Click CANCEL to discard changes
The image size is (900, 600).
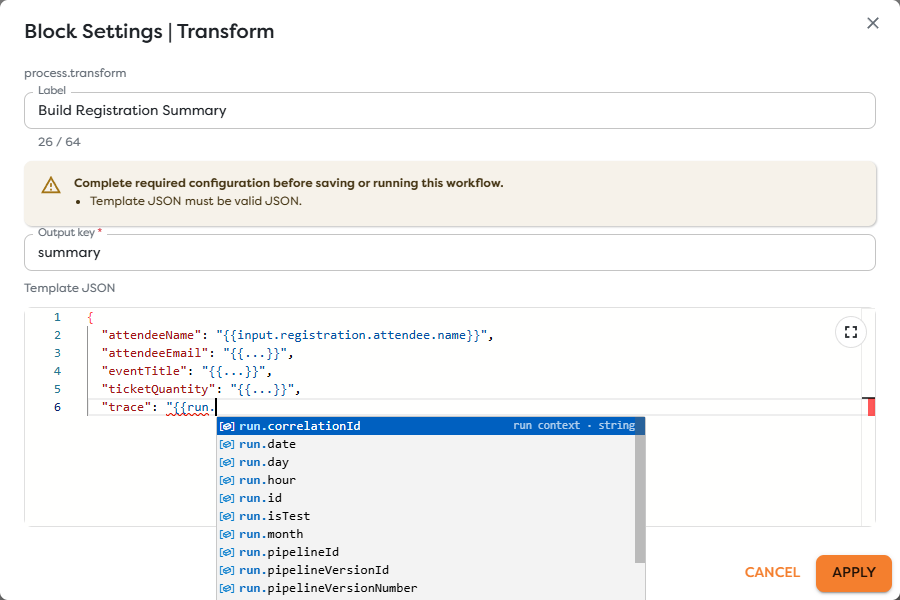click(x=772, y=572)
